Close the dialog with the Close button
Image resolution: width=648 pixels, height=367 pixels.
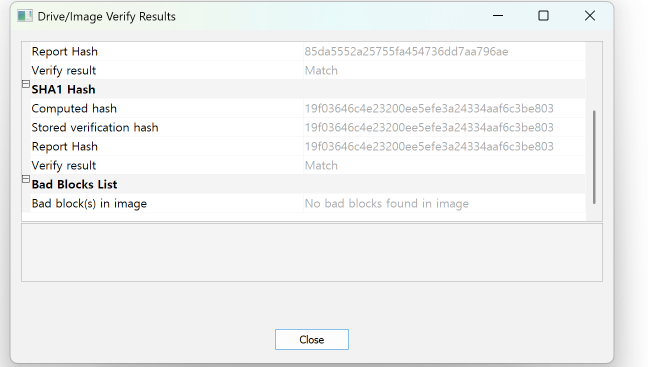point(312,339)
